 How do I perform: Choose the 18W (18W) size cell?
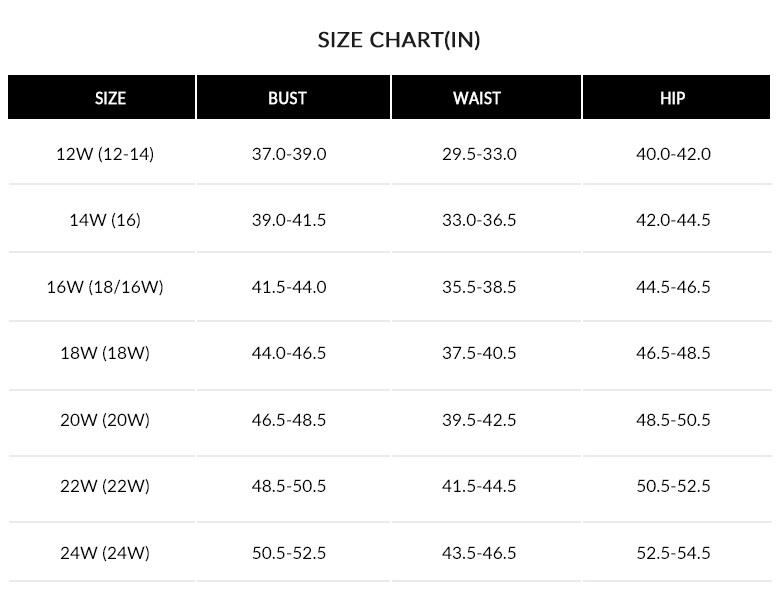tap(105, 353)
